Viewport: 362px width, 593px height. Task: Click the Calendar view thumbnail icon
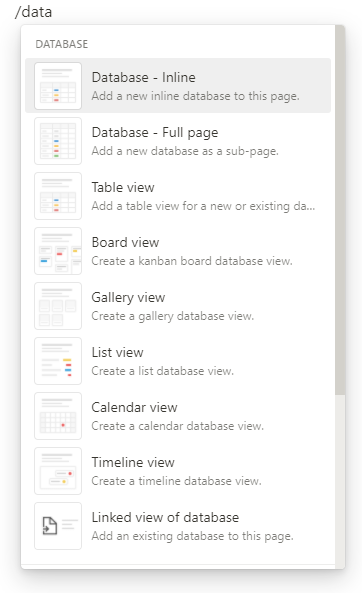click(58, 416)
